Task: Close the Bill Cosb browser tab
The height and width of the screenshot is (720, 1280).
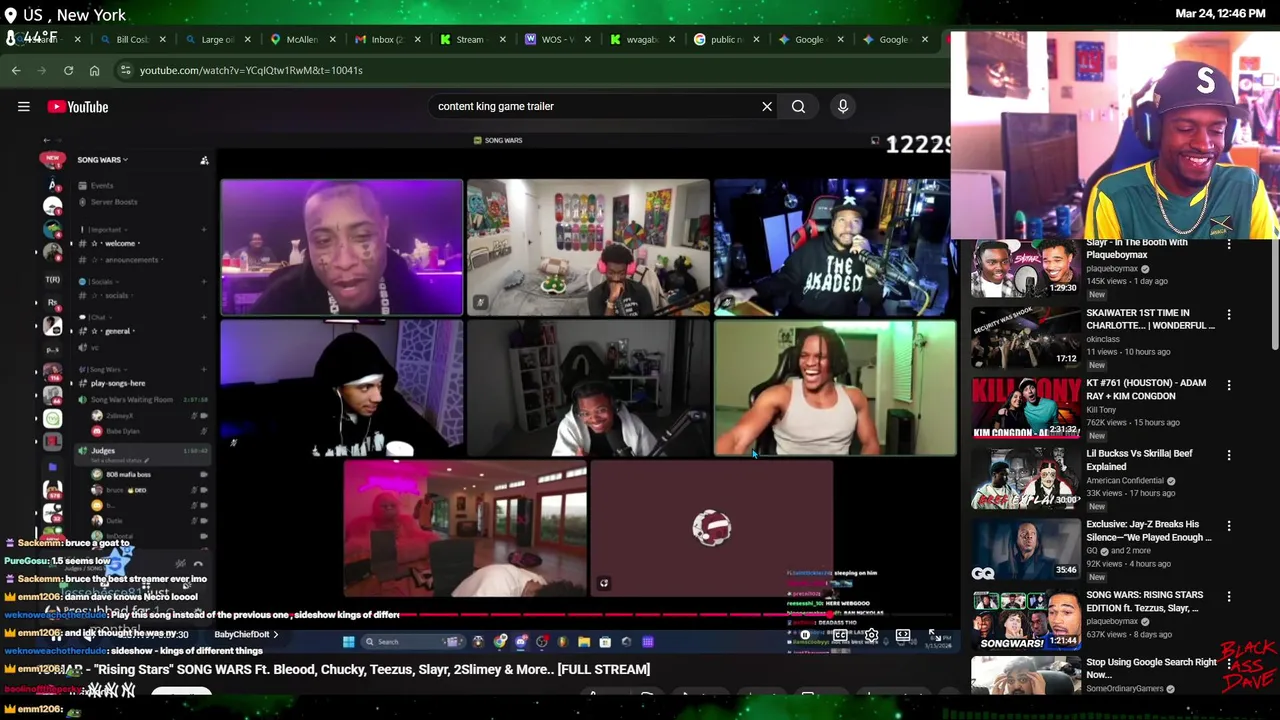Action: tap(162, 40)
